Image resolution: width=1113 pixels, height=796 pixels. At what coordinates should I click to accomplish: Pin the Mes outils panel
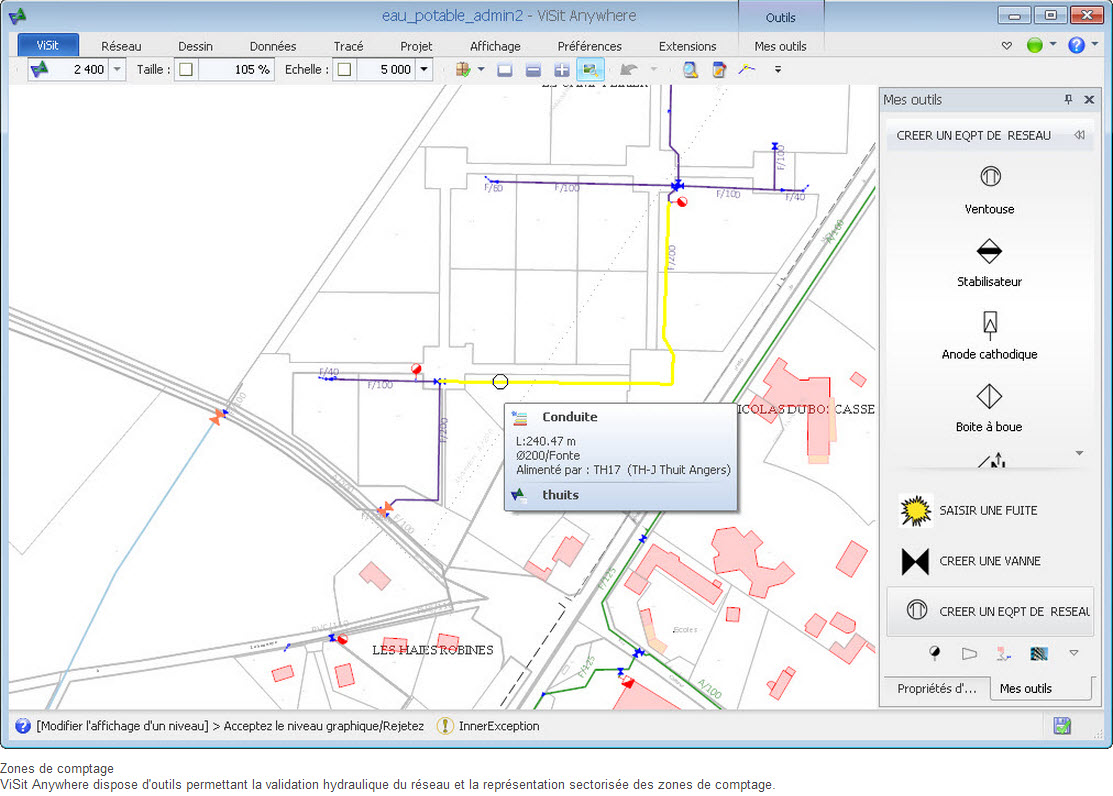[1068, 99]
